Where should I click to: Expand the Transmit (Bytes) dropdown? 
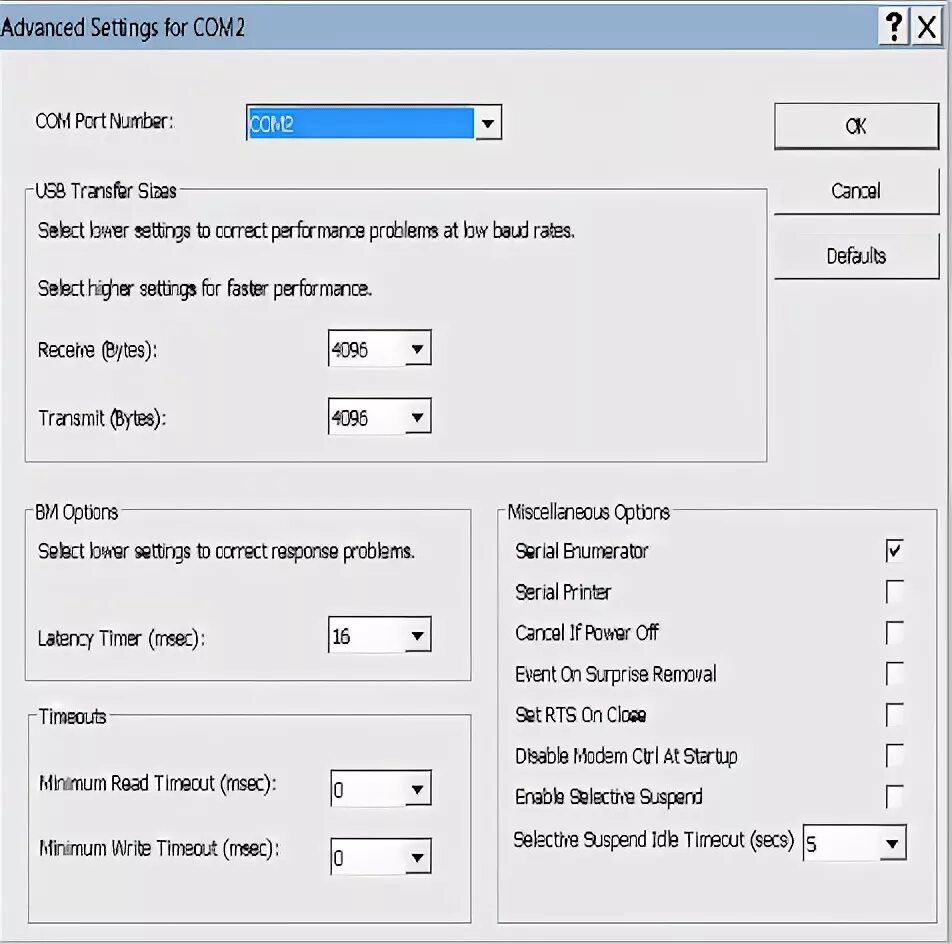[x=417, y=417]
